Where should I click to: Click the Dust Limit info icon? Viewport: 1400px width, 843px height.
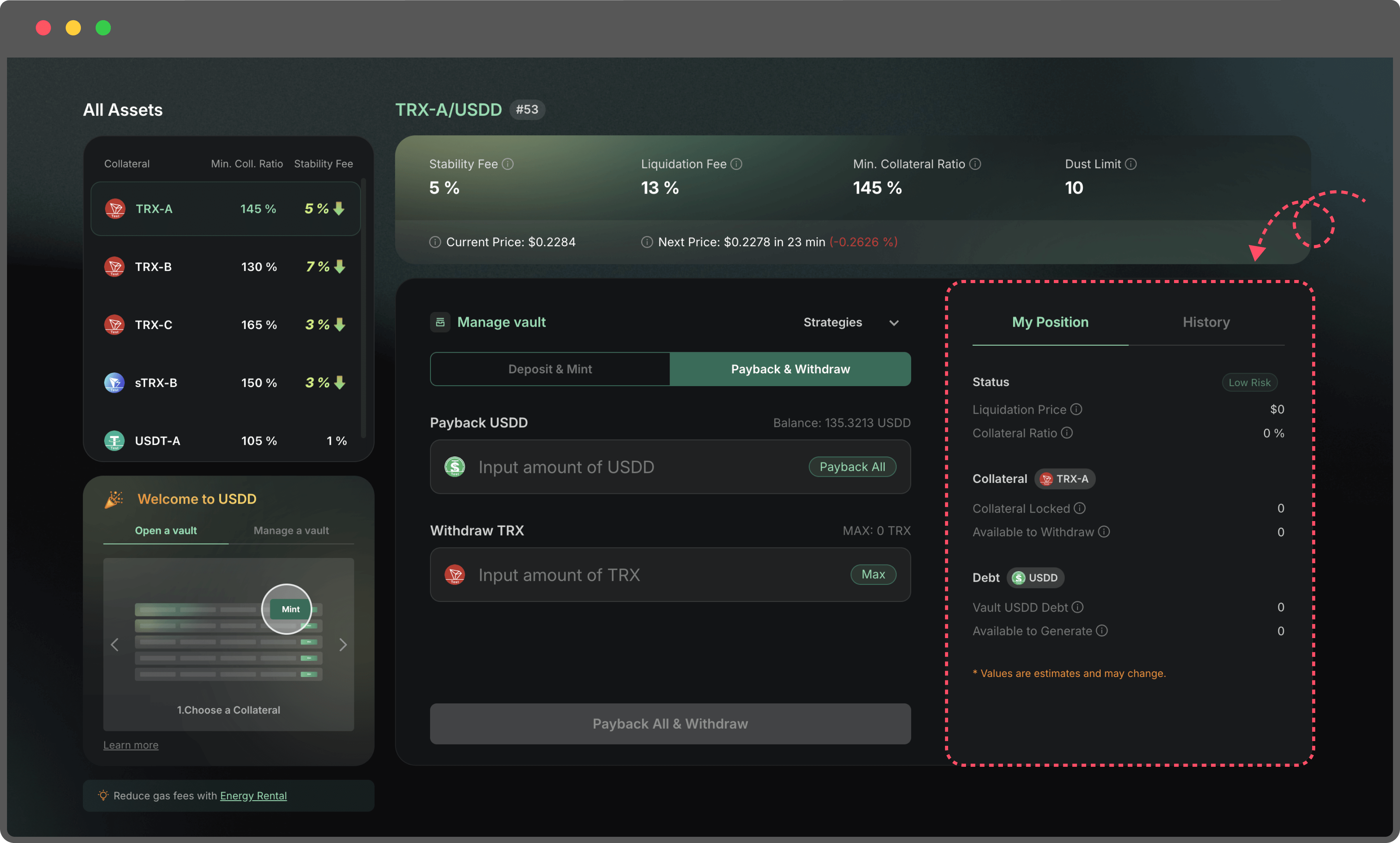point(1130,164)
